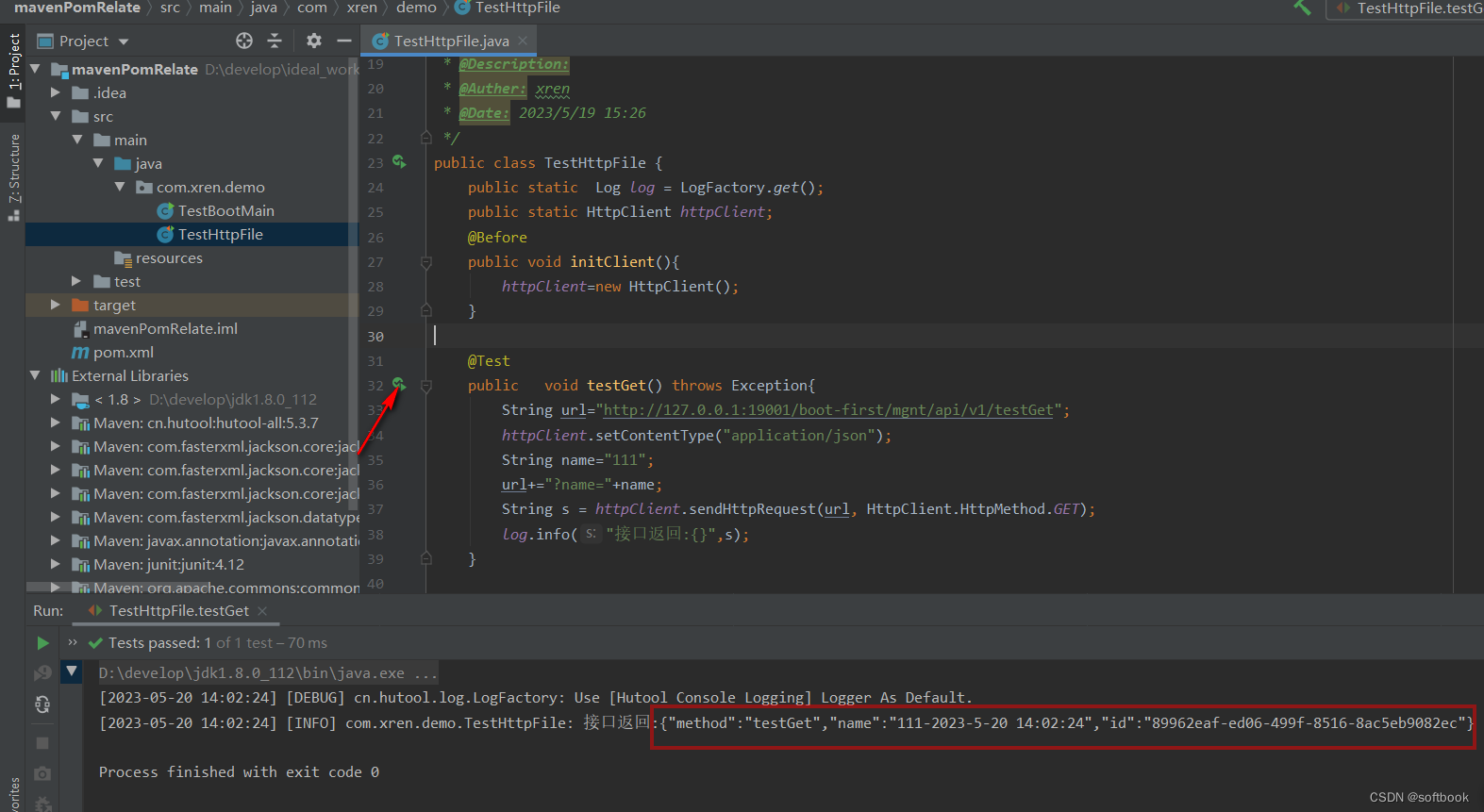This screenshot has width=1484, height=812.
Task: Select Maven javax.annotation library row
Action: tap(192, 540)
